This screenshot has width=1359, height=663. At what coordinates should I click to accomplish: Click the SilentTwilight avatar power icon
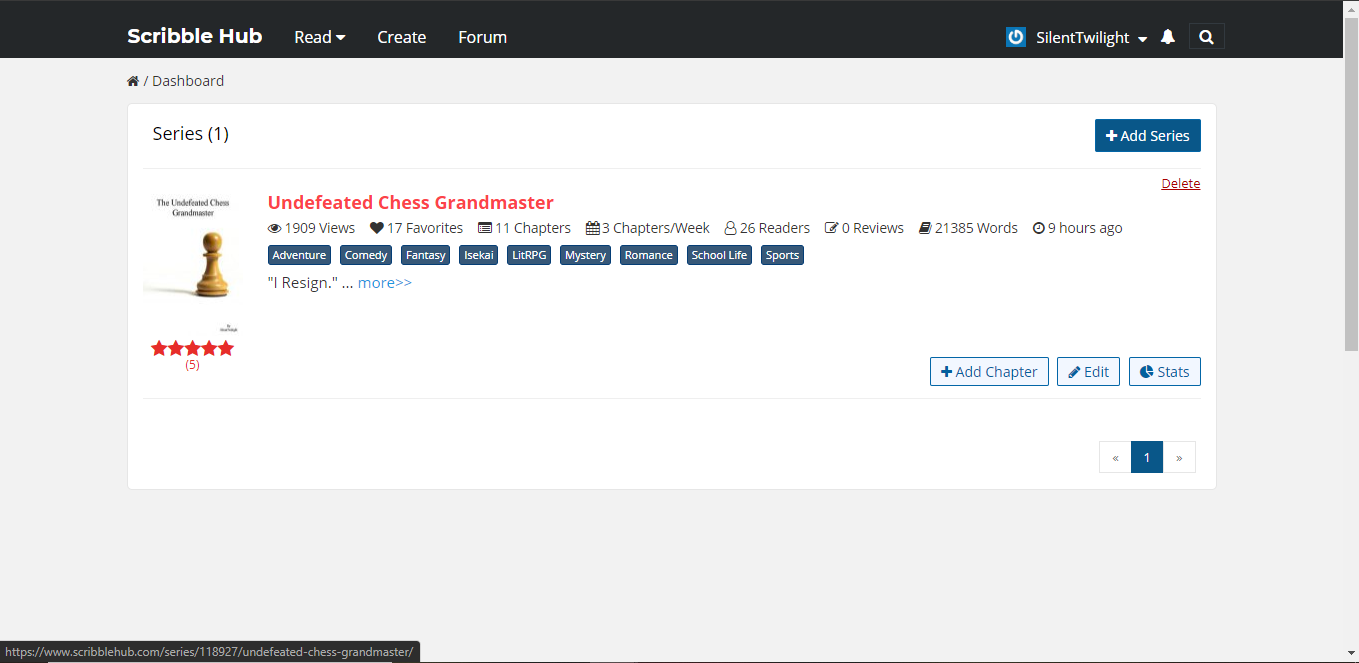coord(1016,37)
